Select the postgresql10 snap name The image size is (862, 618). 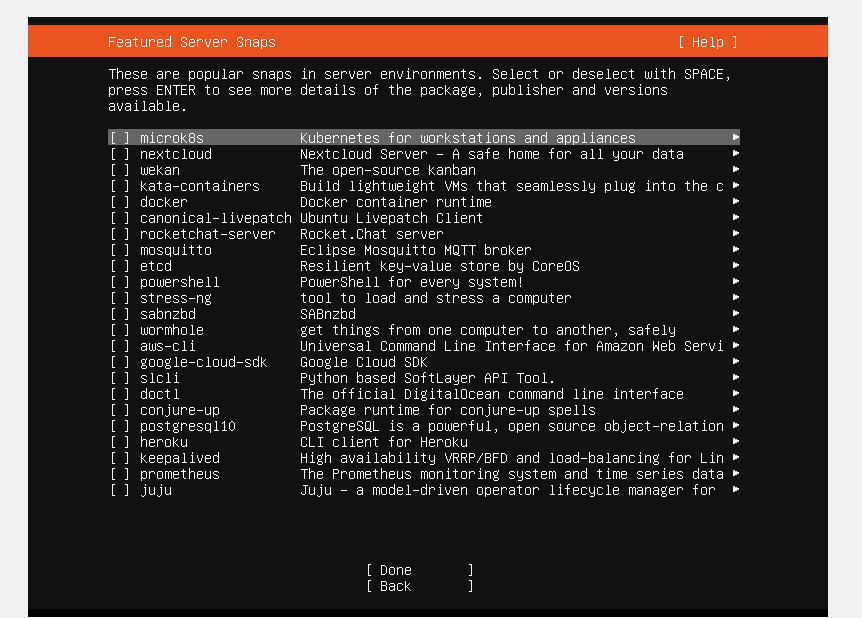point(187,426)
